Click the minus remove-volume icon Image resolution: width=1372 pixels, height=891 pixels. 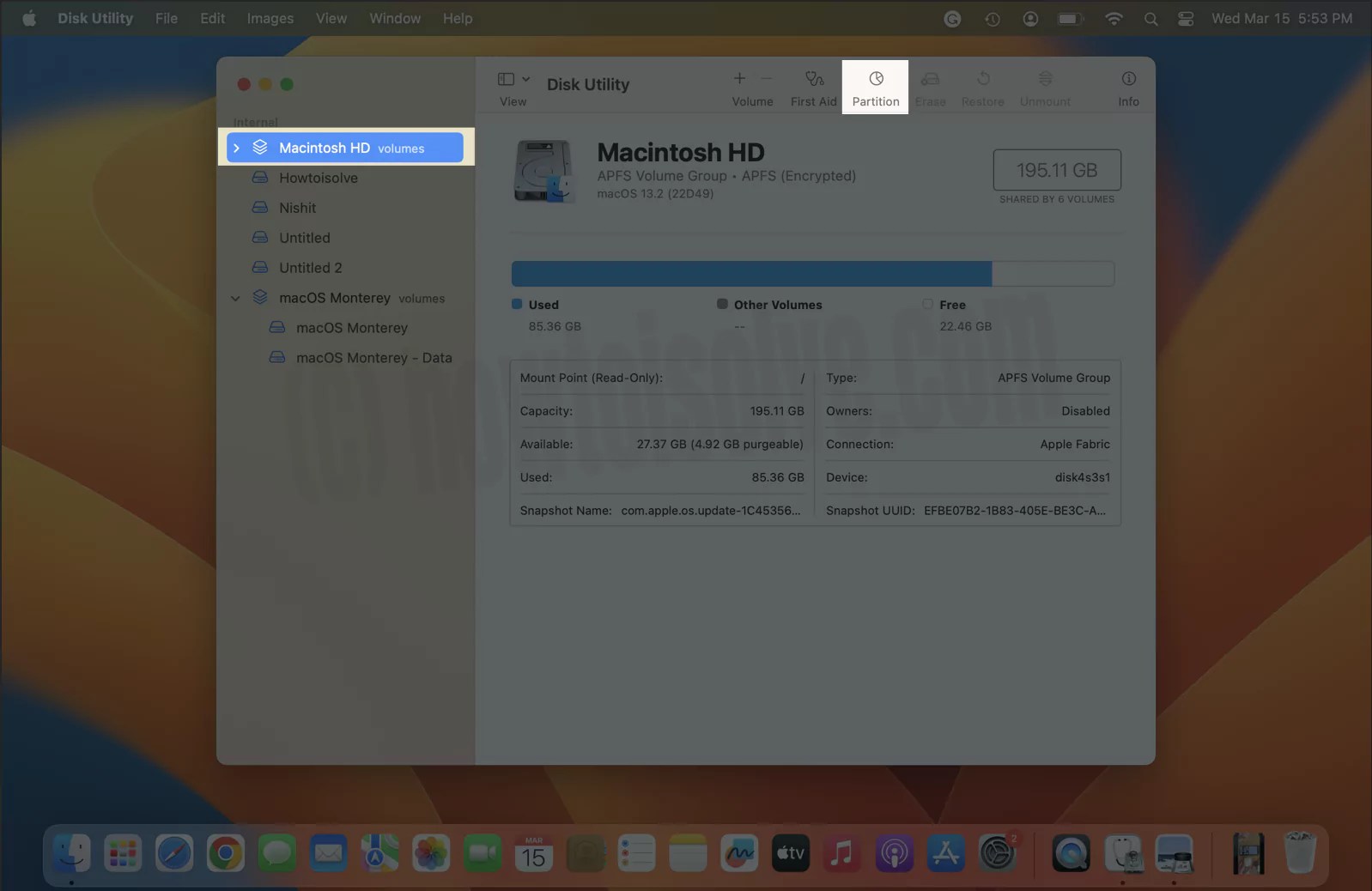click(767, 78)
